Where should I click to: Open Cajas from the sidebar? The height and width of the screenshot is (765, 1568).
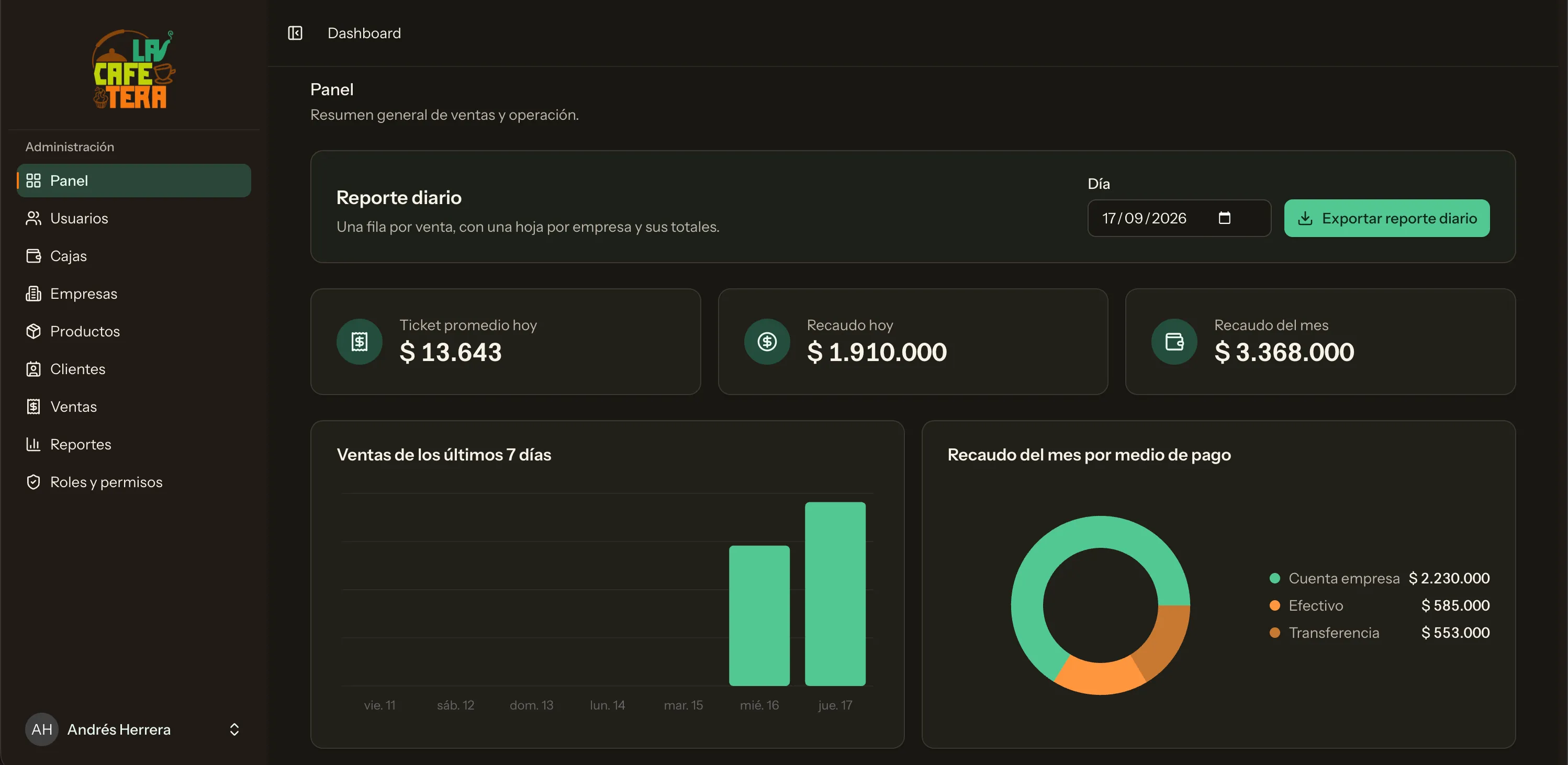click(134, 255)
